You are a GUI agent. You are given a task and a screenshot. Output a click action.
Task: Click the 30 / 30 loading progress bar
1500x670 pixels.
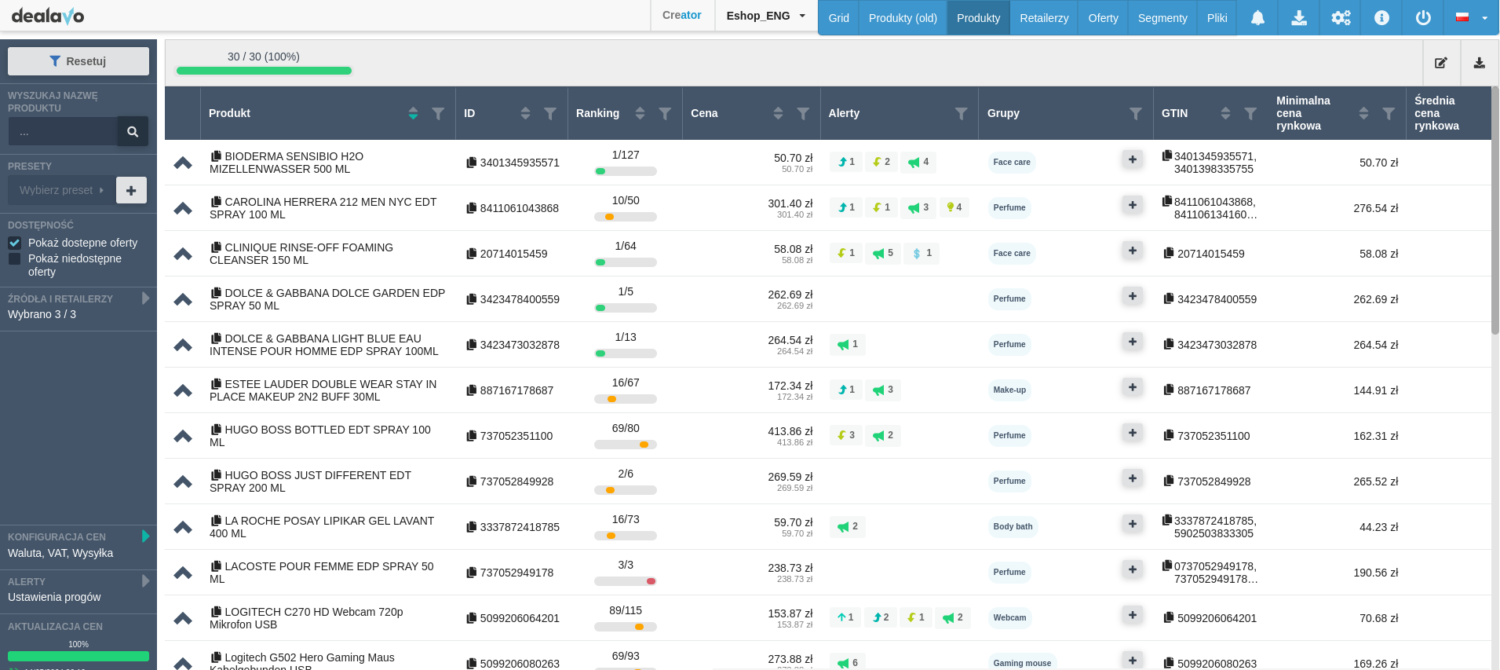pyautogui.click(x=264, y=71)
